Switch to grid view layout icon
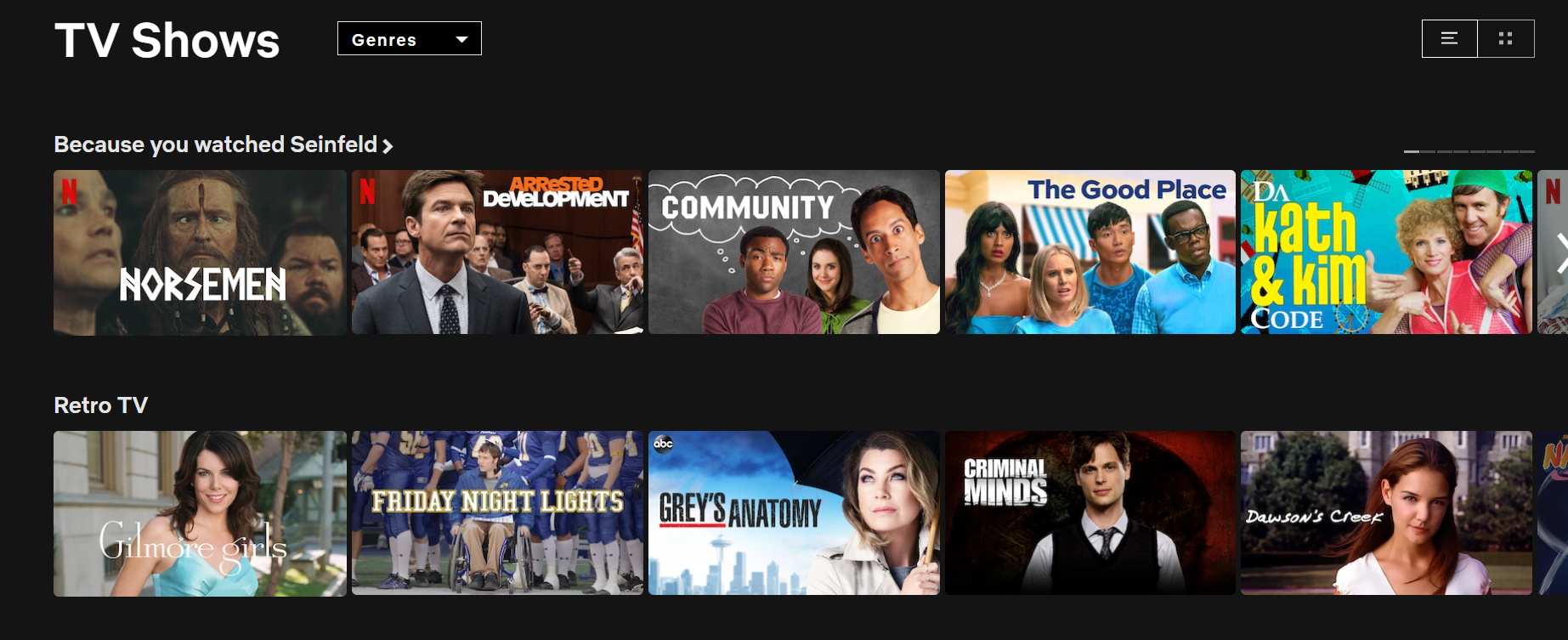Viewport: 1568px width, 640px height. (x=1506, y=38)
